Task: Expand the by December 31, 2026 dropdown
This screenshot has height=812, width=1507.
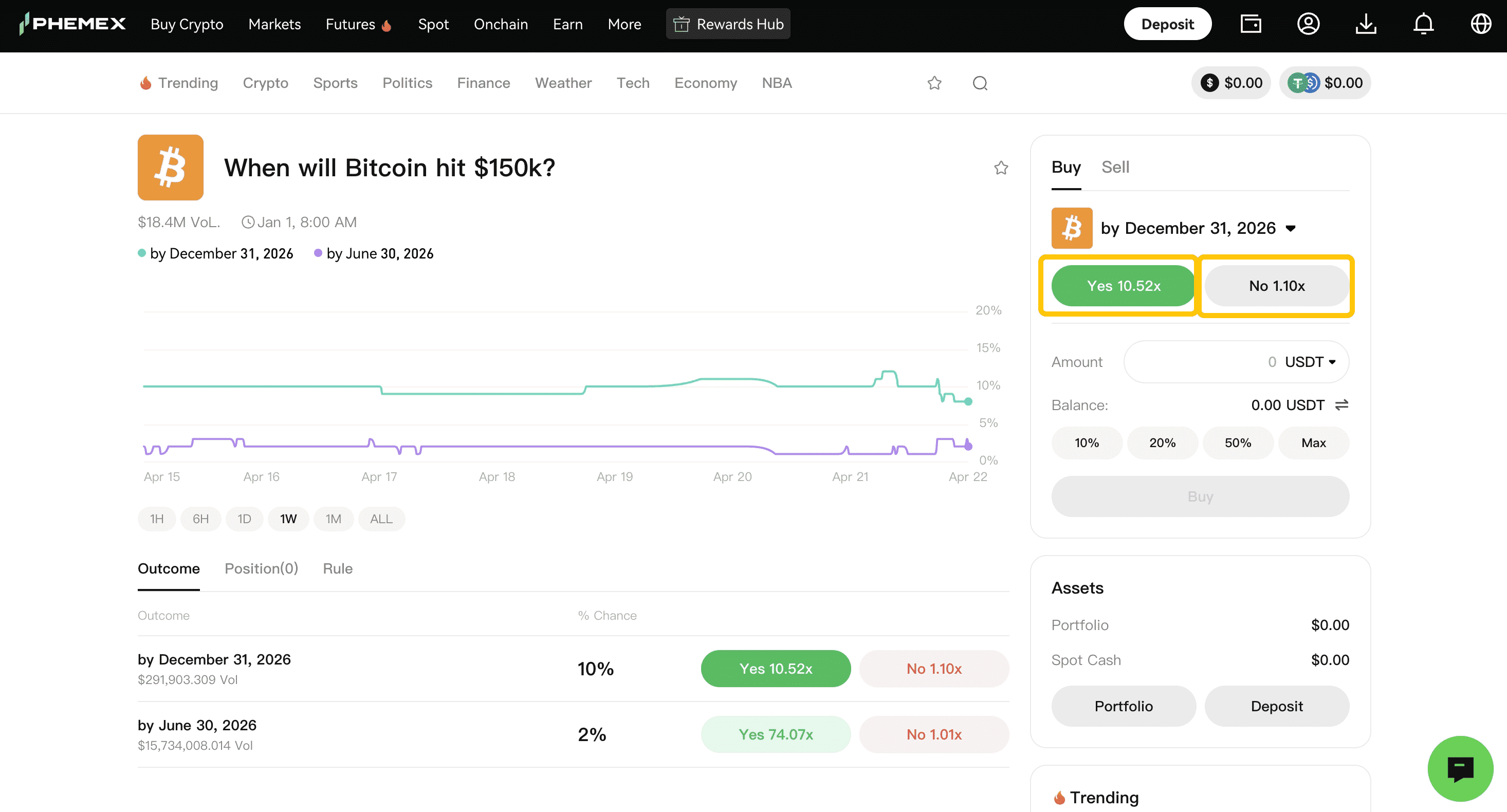Action: pyautogui.click(x=1291, y=228)
